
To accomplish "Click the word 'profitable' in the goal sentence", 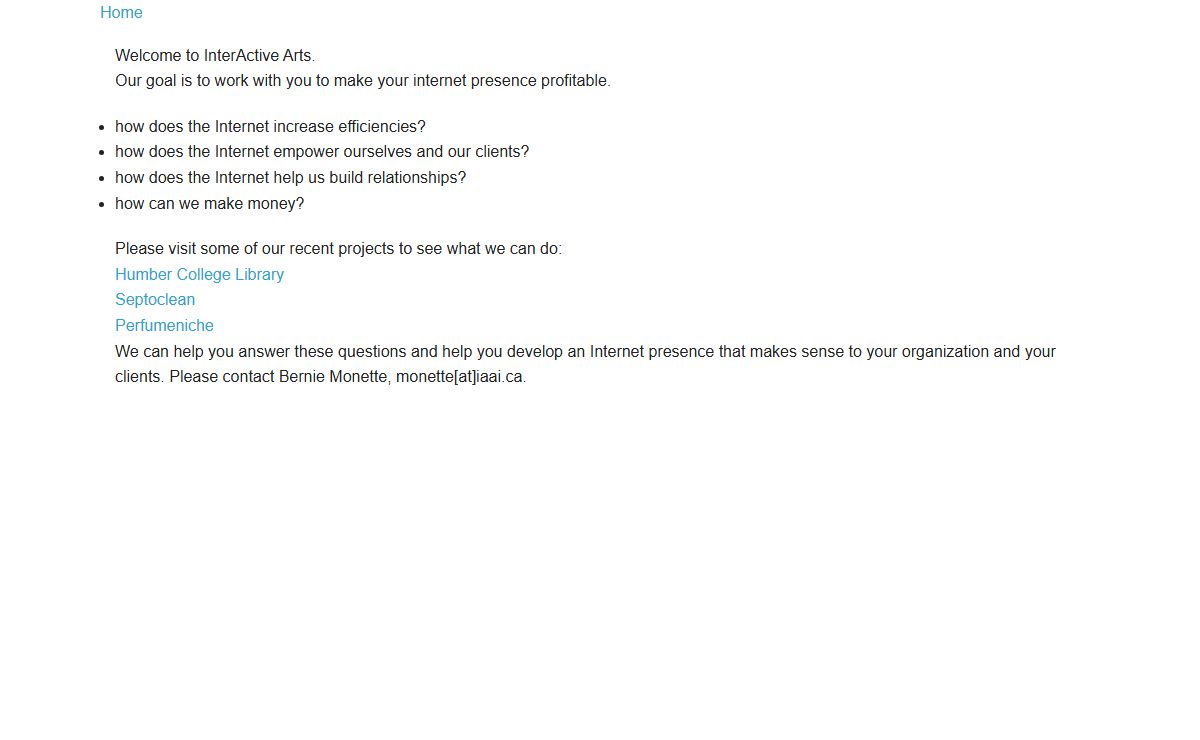I will pyautogui.click(x=575, y=81).
